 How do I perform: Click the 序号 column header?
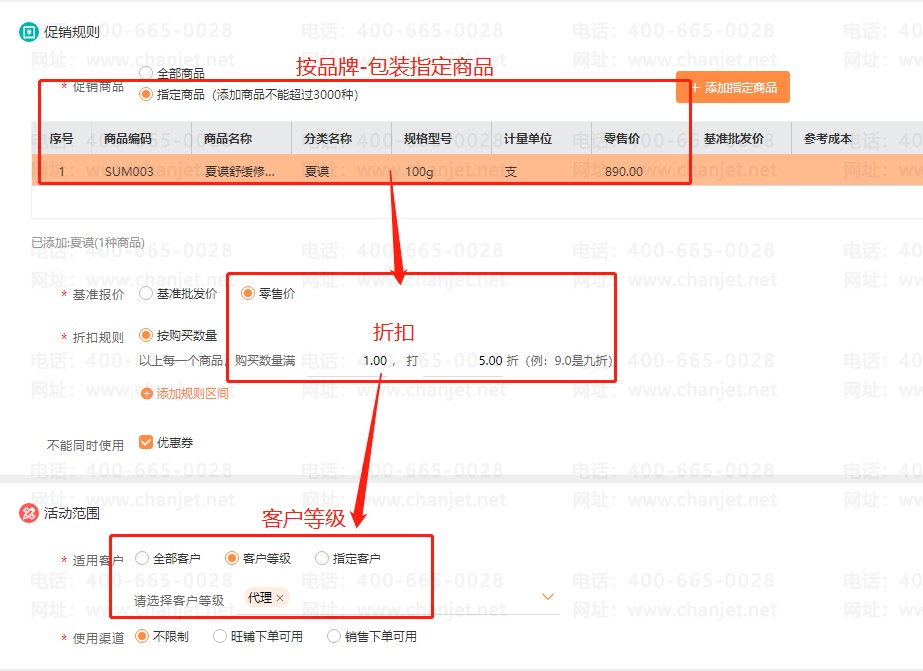tap(61, 139)
